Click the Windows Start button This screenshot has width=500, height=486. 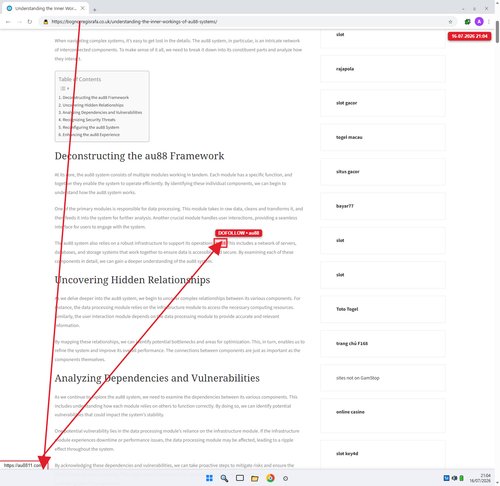click(209, 478)
